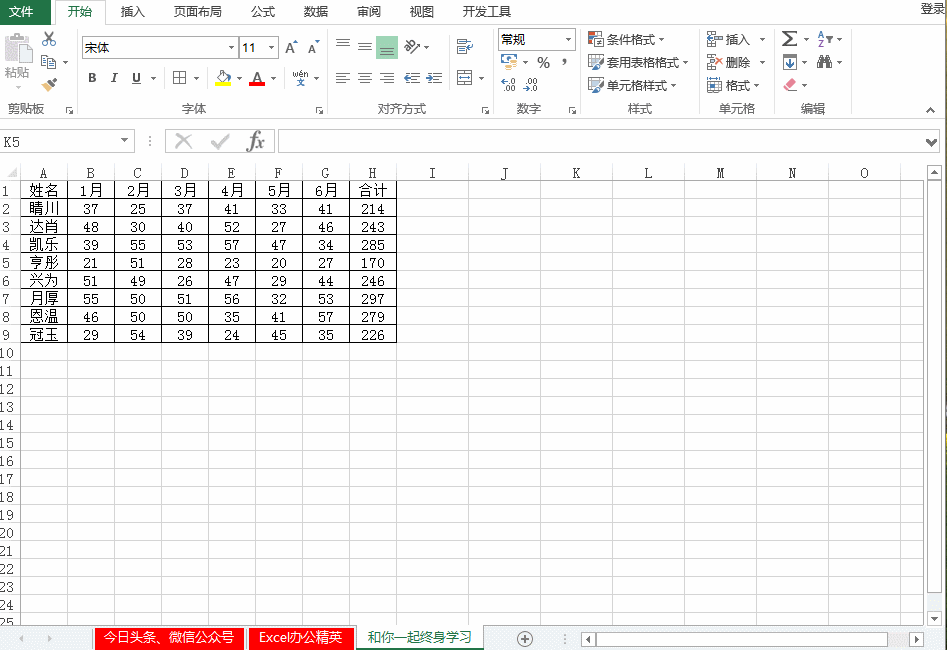Select cell containing 297
The height and width of the screenshot is (650, 947).
tap(373, 299)
